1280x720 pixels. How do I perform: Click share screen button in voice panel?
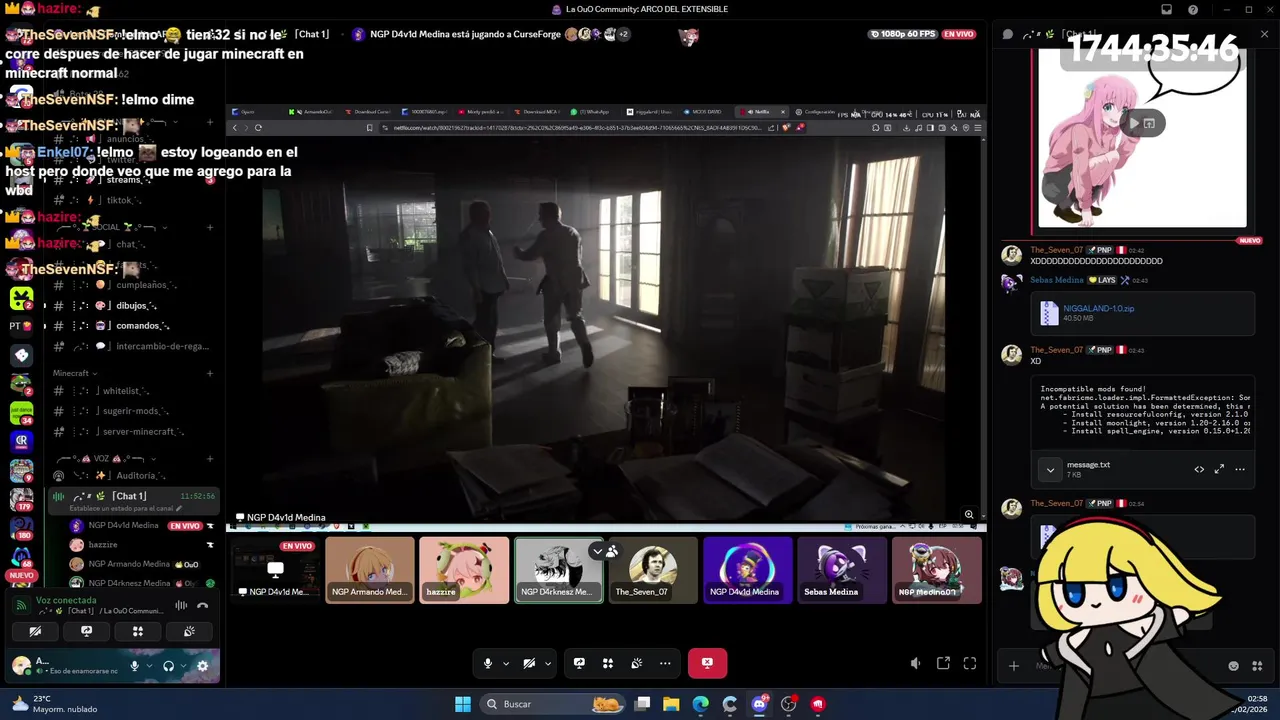[86, 631]
